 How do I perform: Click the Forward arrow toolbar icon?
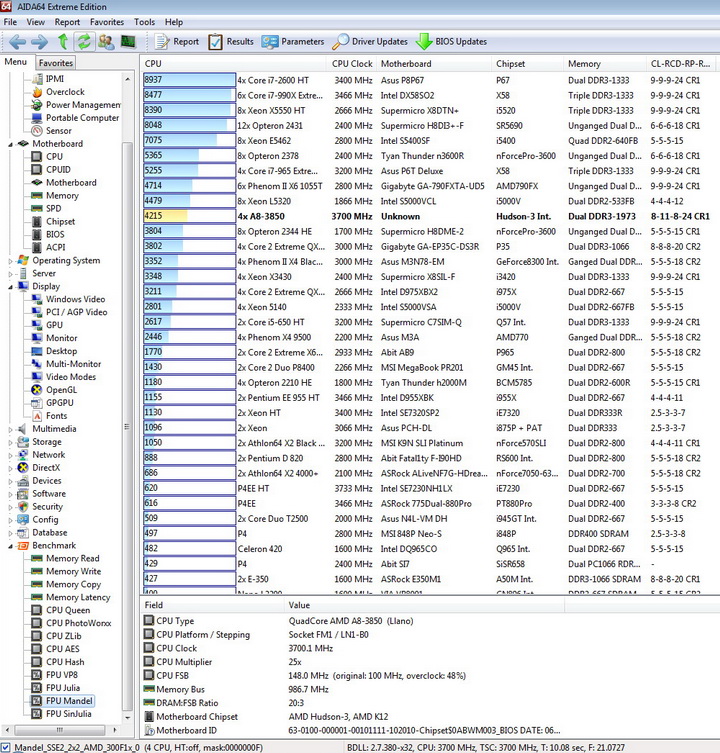point(39,42)
